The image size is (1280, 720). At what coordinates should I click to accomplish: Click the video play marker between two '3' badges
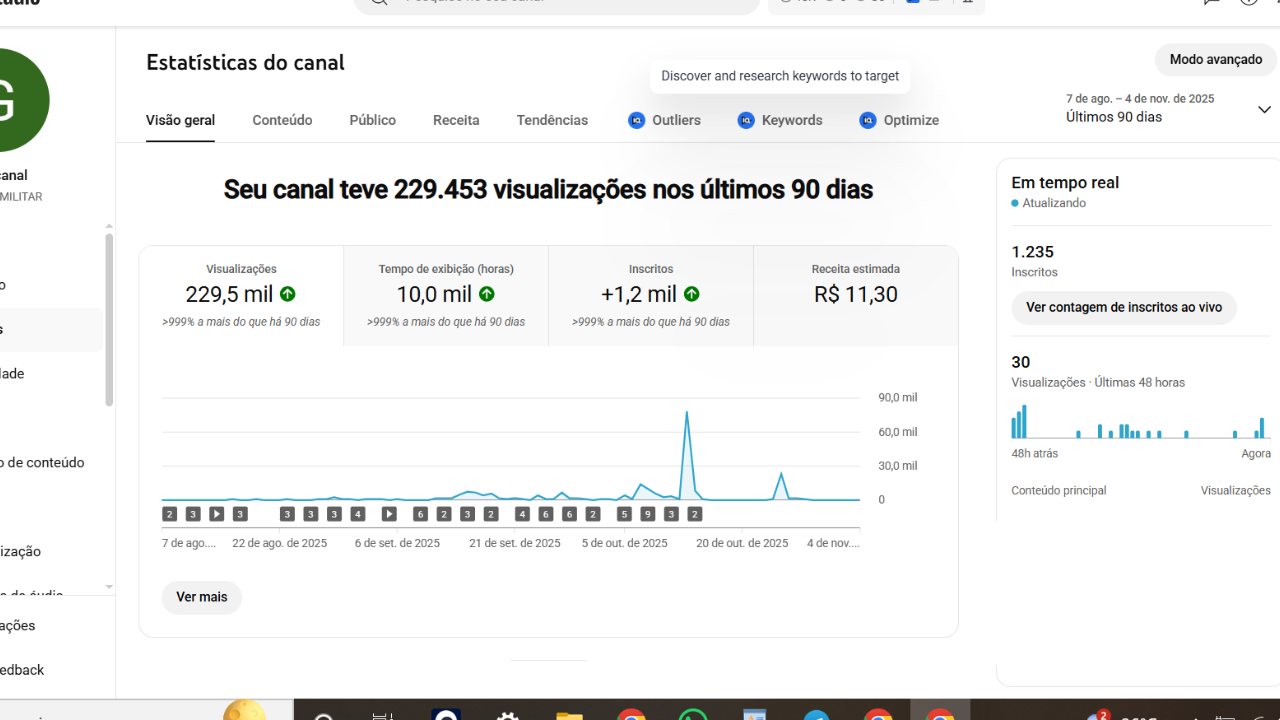216,514
